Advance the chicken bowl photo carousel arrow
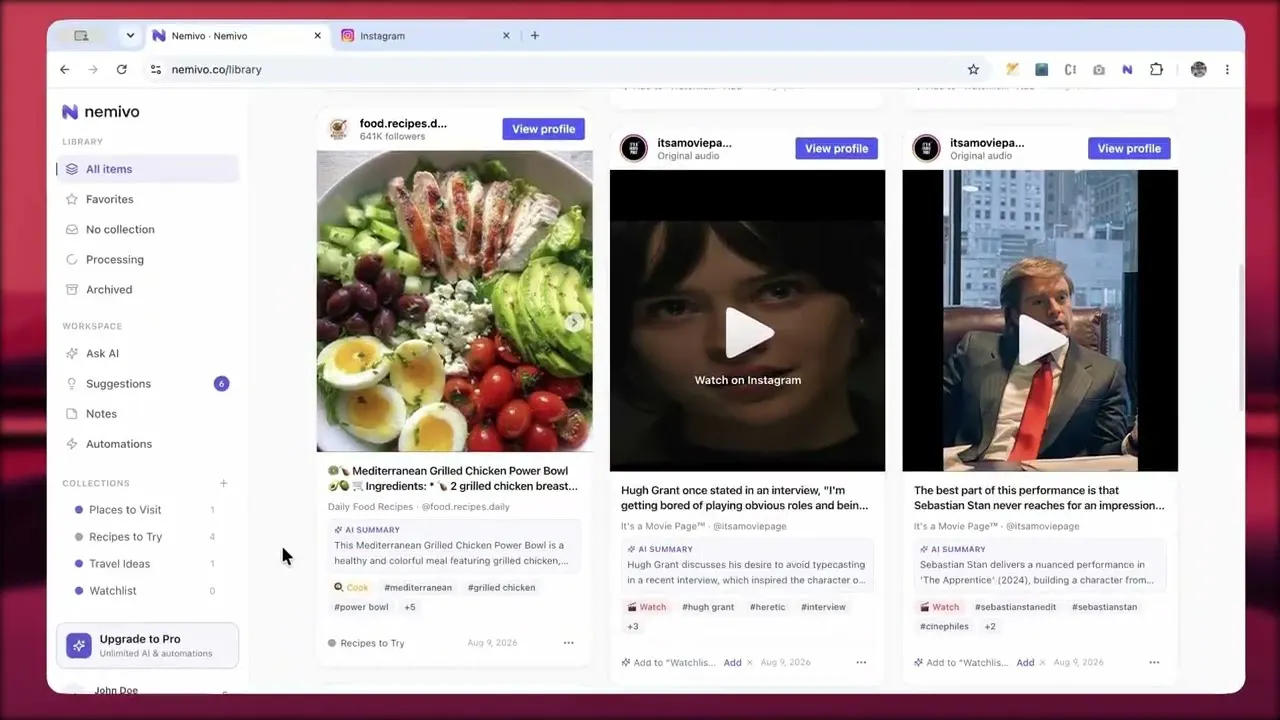 click(x=574, y=322)
